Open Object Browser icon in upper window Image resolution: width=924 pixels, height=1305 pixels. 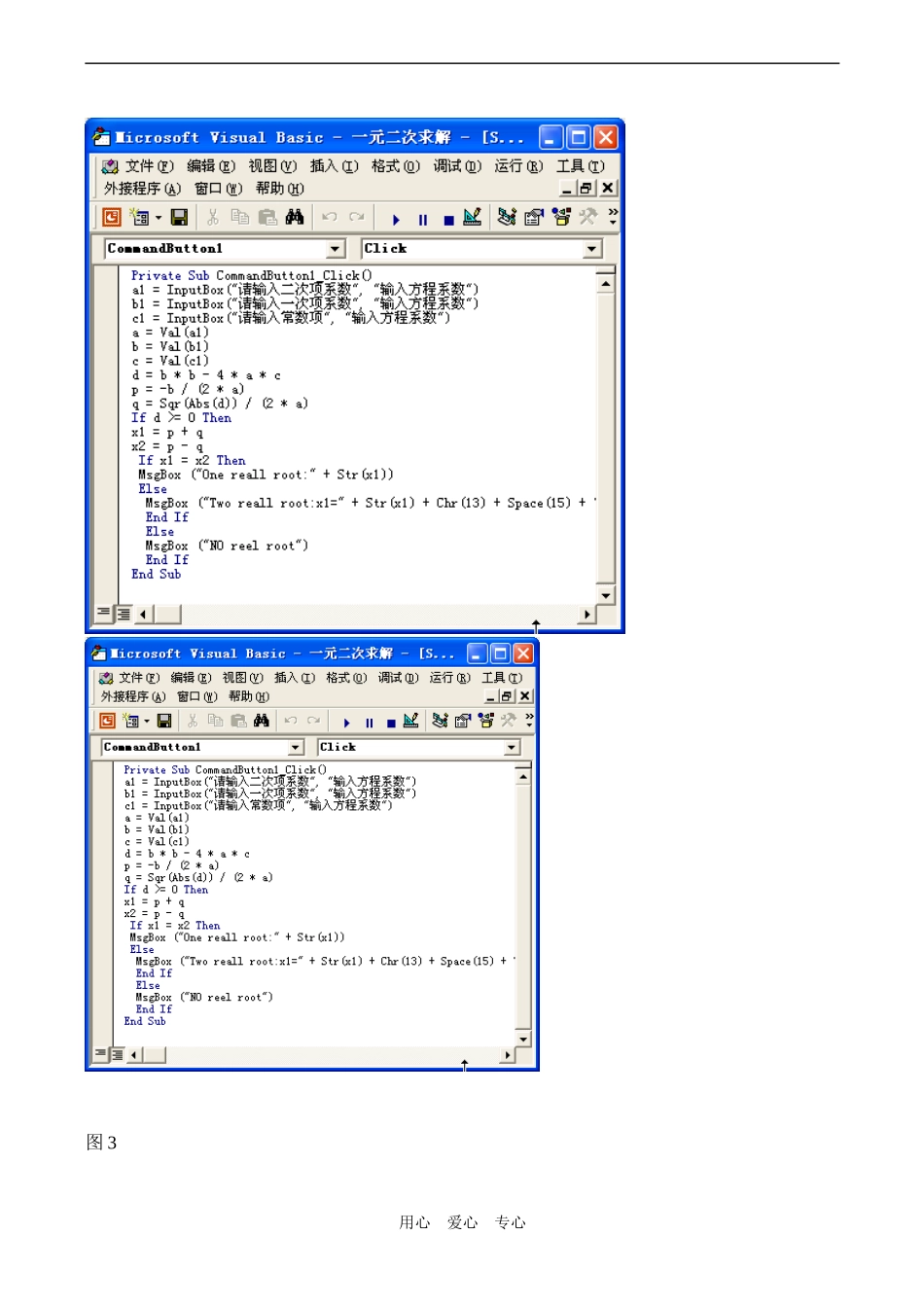tap(561, 218)
